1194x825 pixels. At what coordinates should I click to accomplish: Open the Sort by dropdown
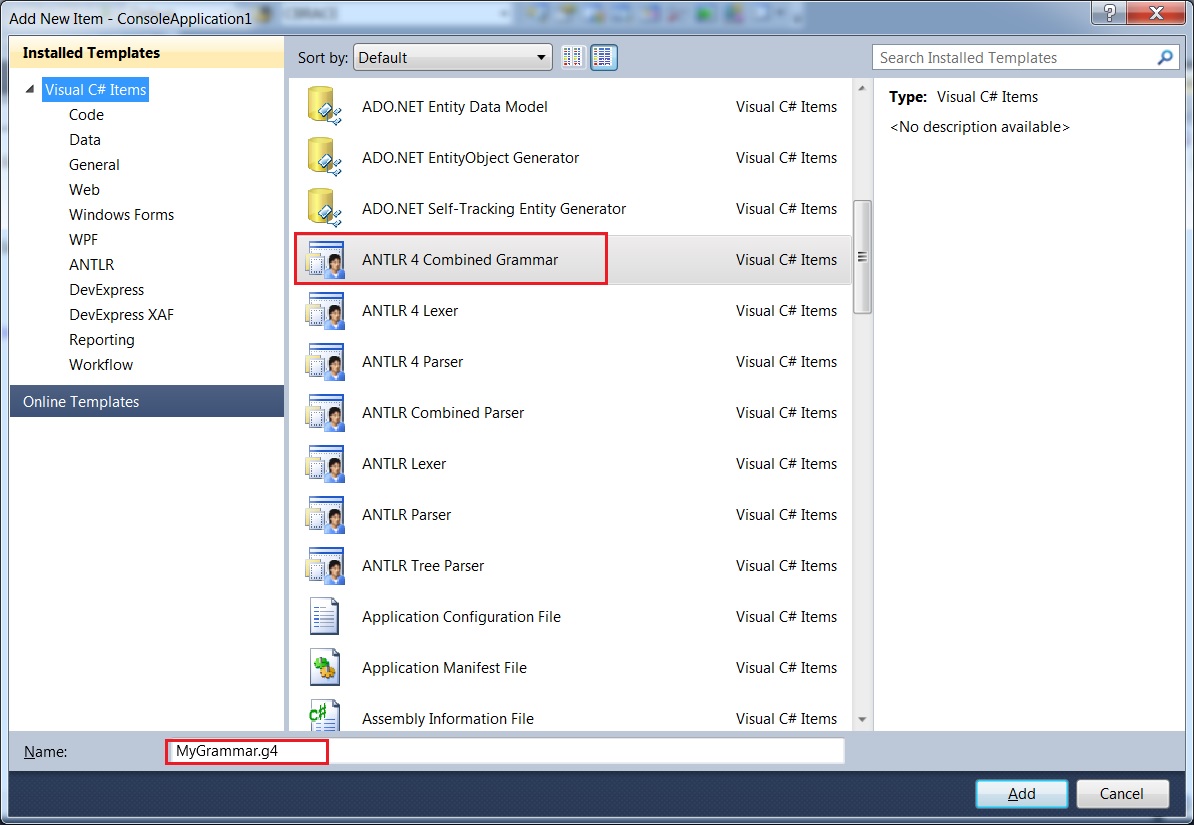(x=452, y=57)
